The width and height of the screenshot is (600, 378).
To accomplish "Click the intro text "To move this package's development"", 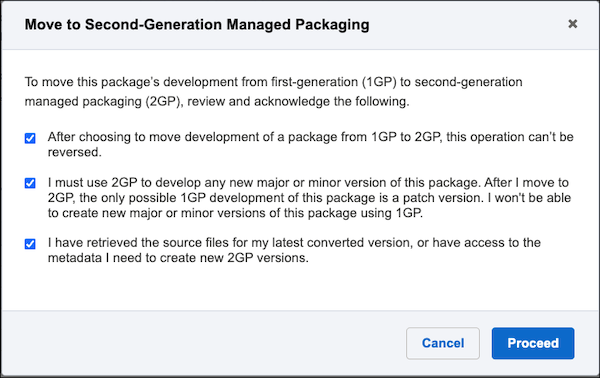I will pyautogui.click(x=131, y=82).
